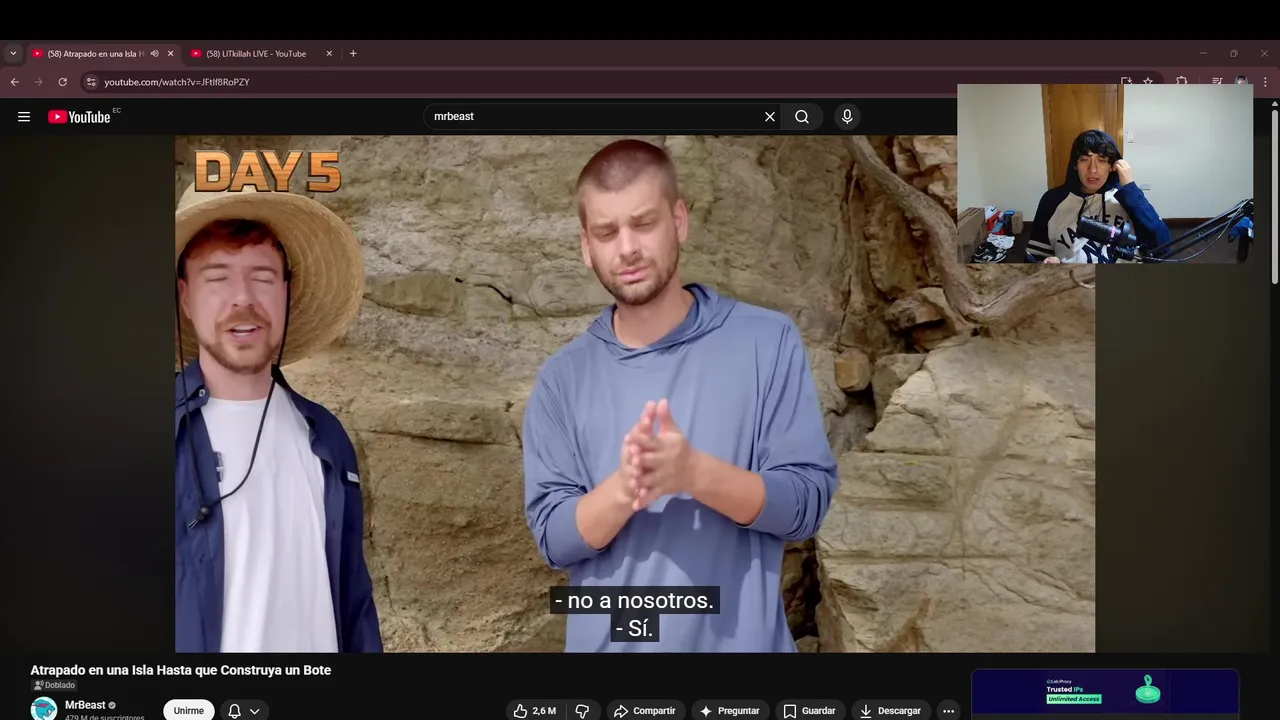Dislike the video with thumbs-down

(582, 711)
